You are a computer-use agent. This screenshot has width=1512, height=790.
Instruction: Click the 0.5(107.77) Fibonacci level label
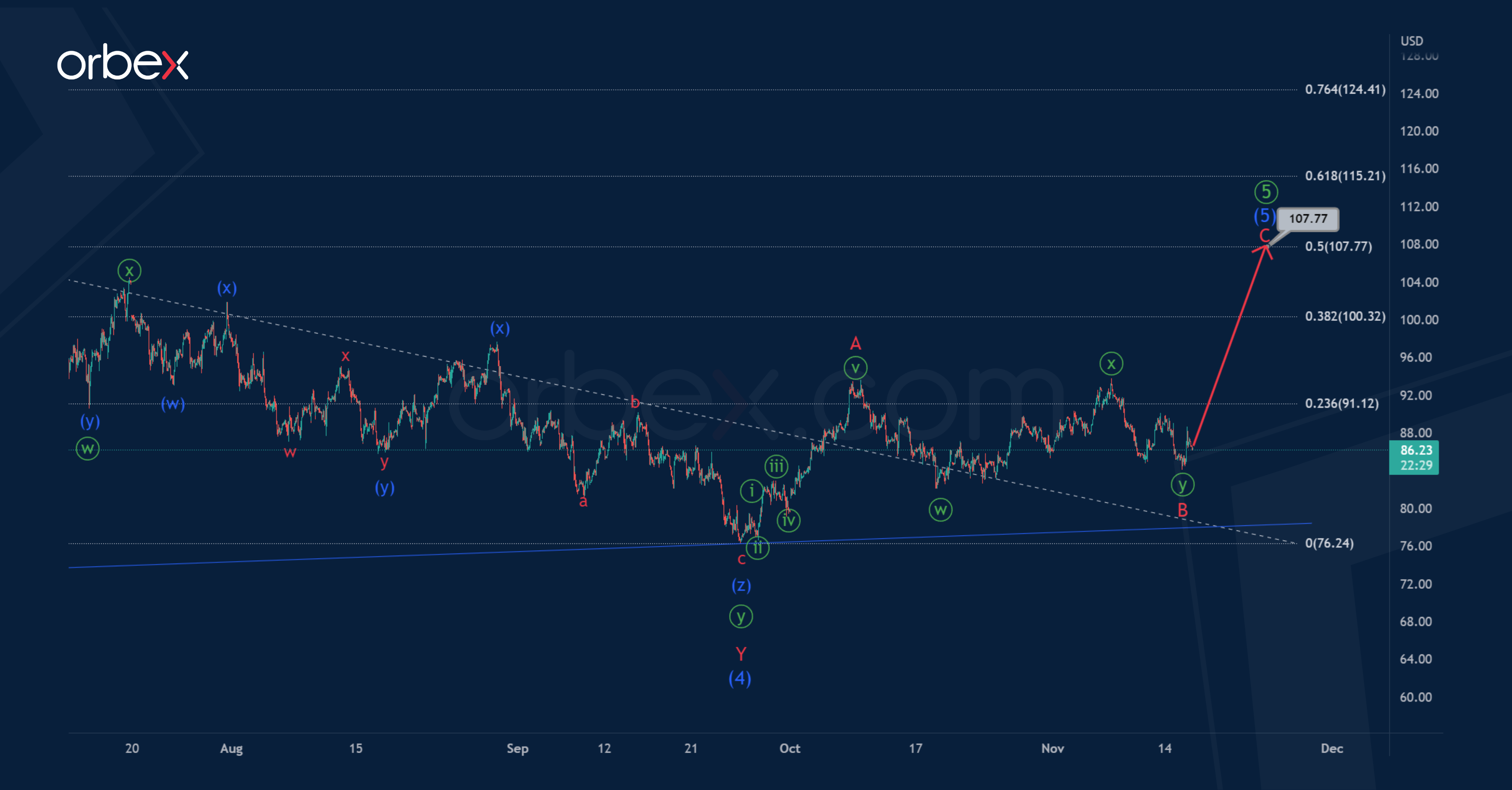pyautogui.click(x=1338, y=247)
